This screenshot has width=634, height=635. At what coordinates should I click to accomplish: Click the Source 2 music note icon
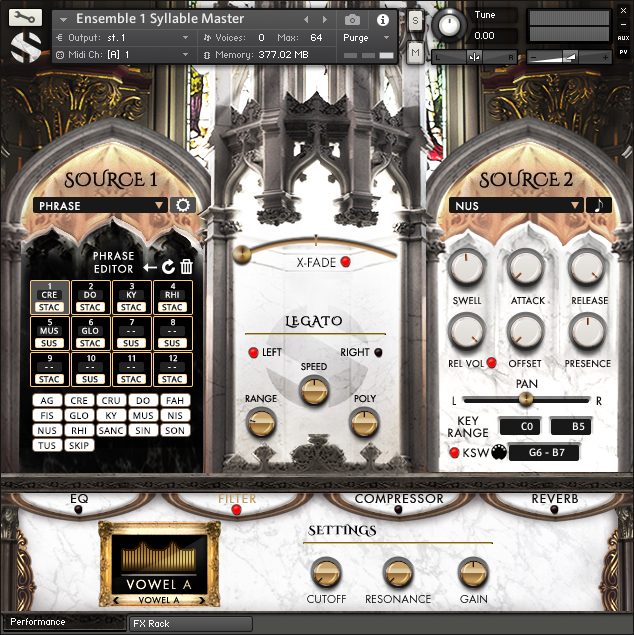coord(600,205)
